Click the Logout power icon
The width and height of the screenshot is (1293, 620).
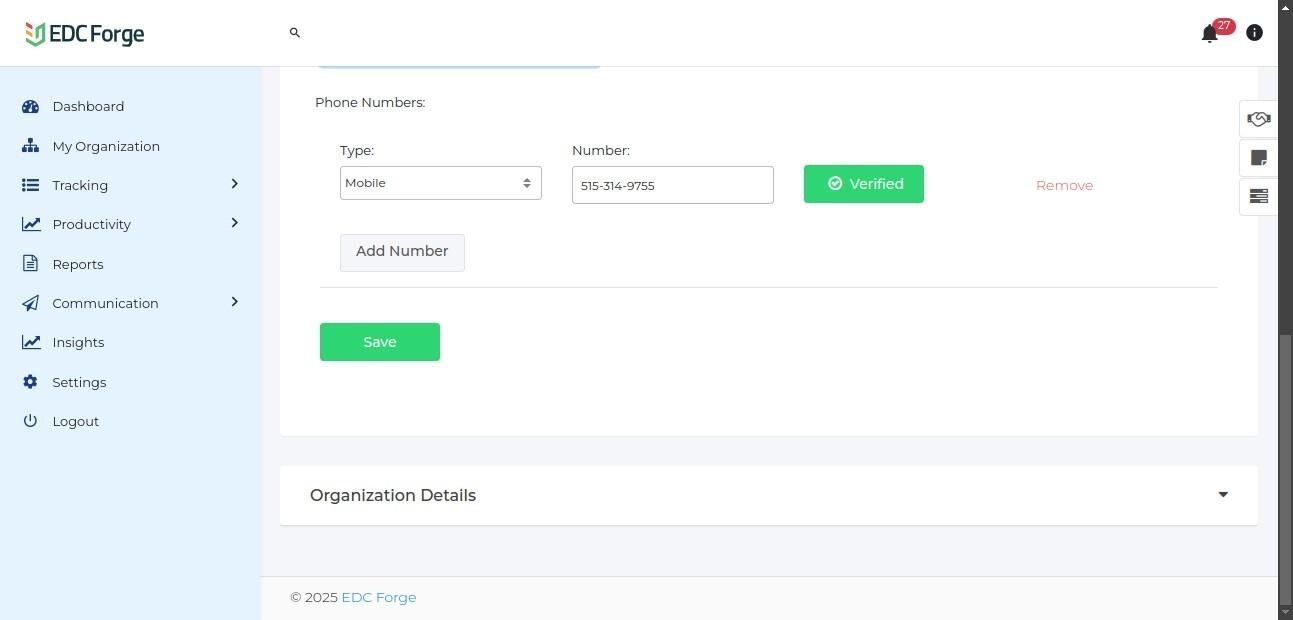pyautogui.click(x=30, y=421)
